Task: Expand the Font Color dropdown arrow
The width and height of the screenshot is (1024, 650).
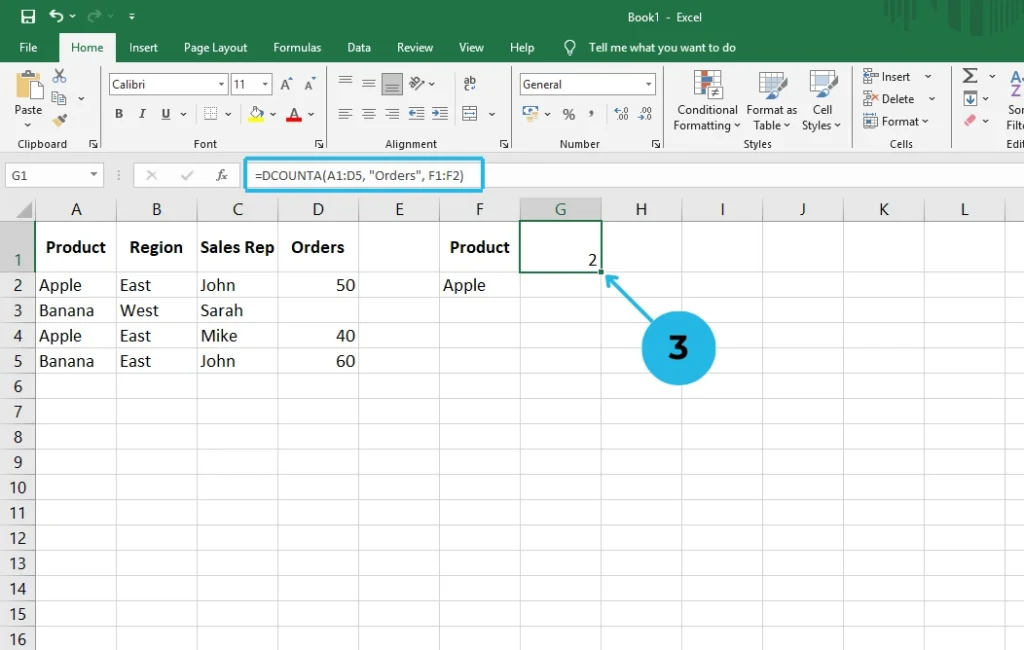Action: pos(312,114)
